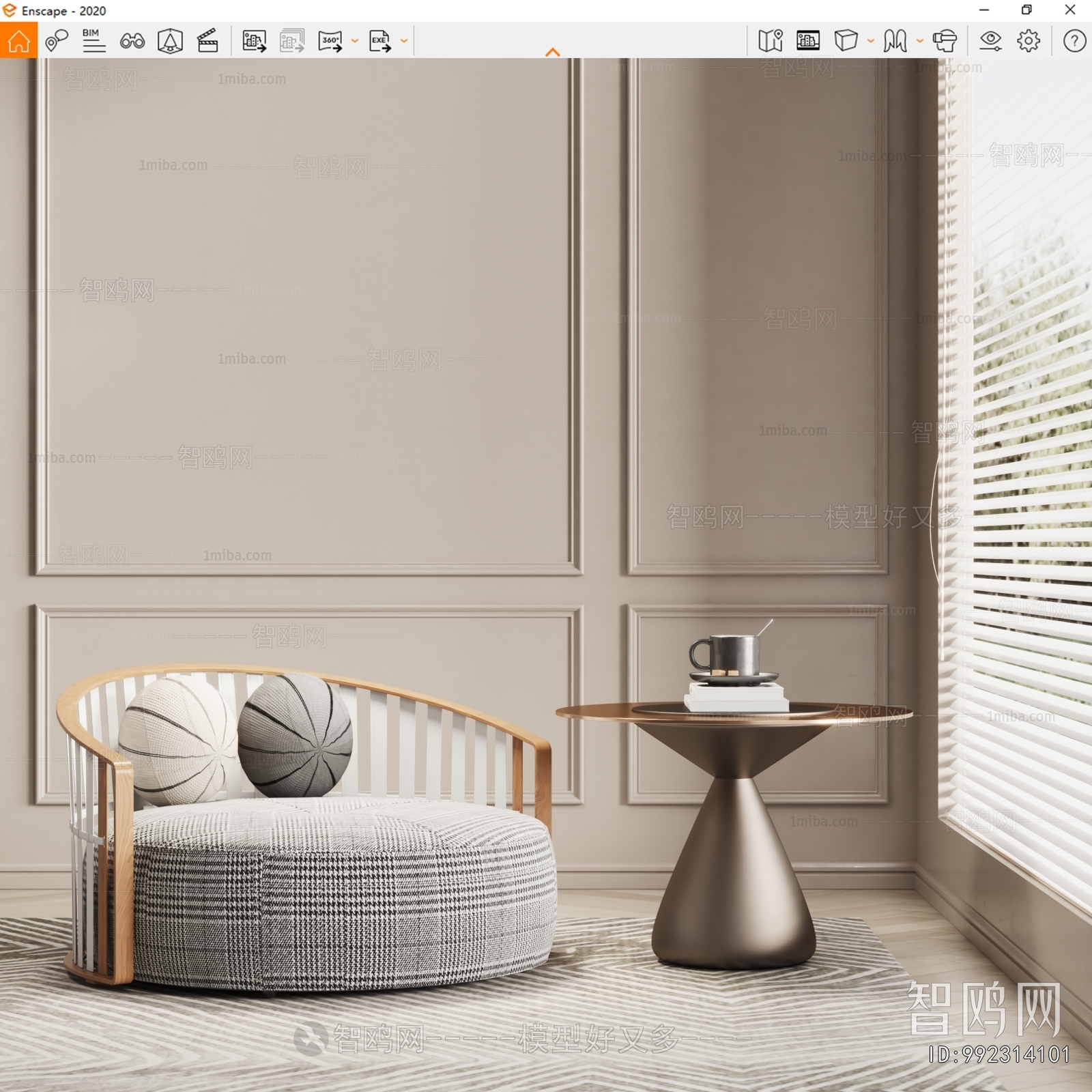This screenshot has height=1092, width=1092.
Task: Toggle Orthographic cube projection mode
Action: tap(846, 41)
